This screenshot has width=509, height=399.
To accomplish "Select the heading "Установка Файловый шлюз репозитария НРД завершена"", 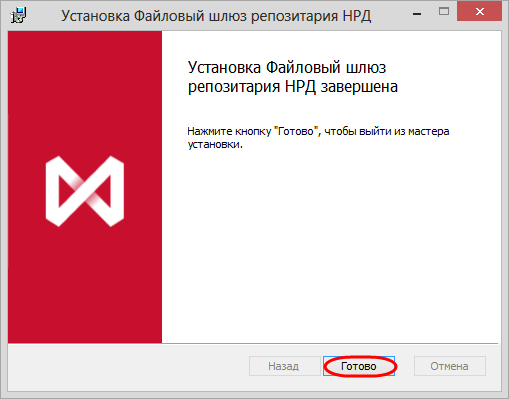I will coord(293,77).
